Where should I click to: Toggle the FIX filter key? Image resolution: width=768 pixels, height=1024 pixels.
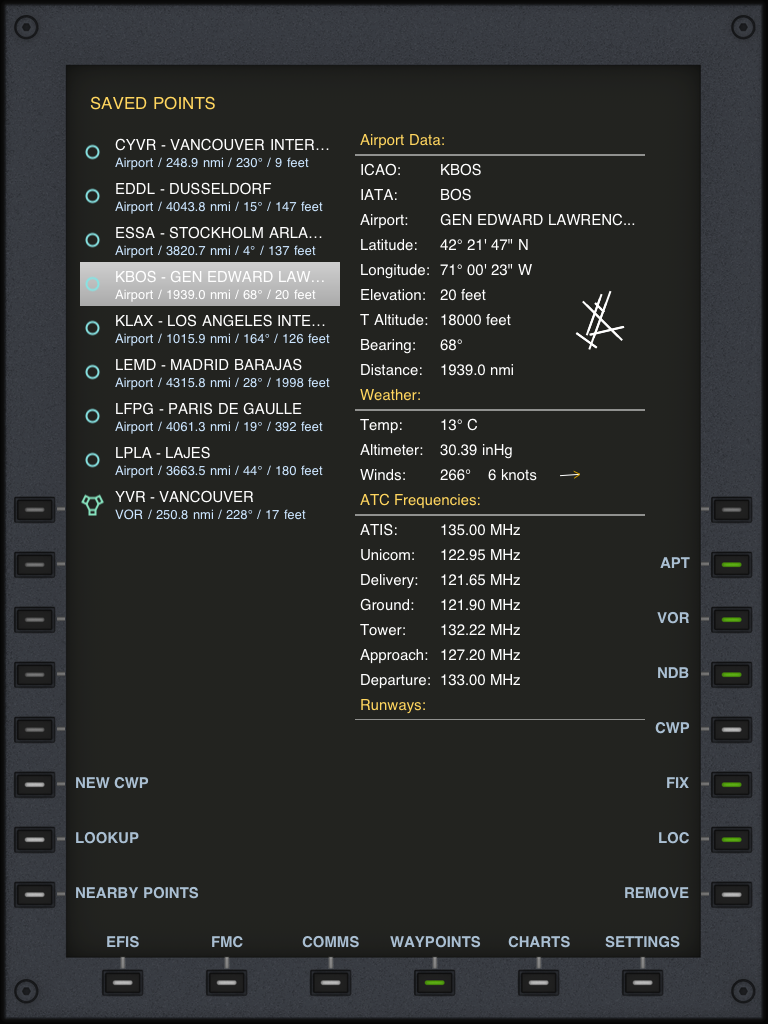(731, 785)
